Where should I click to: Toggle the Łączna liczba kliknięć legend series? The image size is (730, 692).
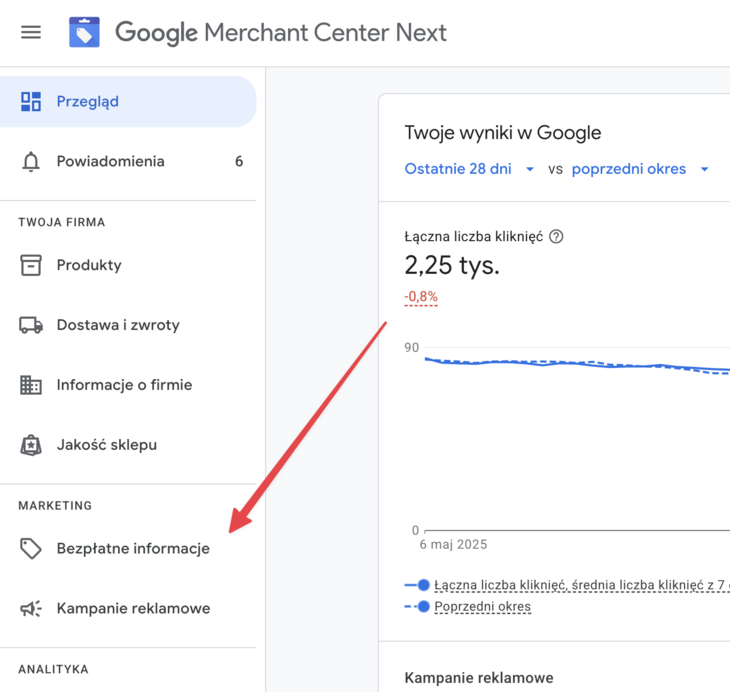567,585
